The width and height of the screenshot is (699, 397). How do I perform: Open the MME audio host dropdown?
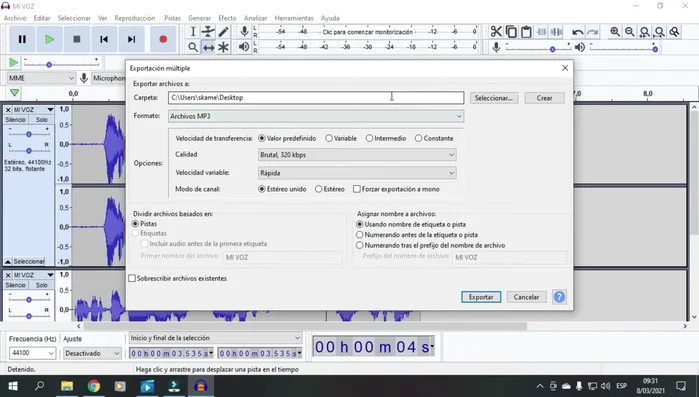click(x=41, y=78)
